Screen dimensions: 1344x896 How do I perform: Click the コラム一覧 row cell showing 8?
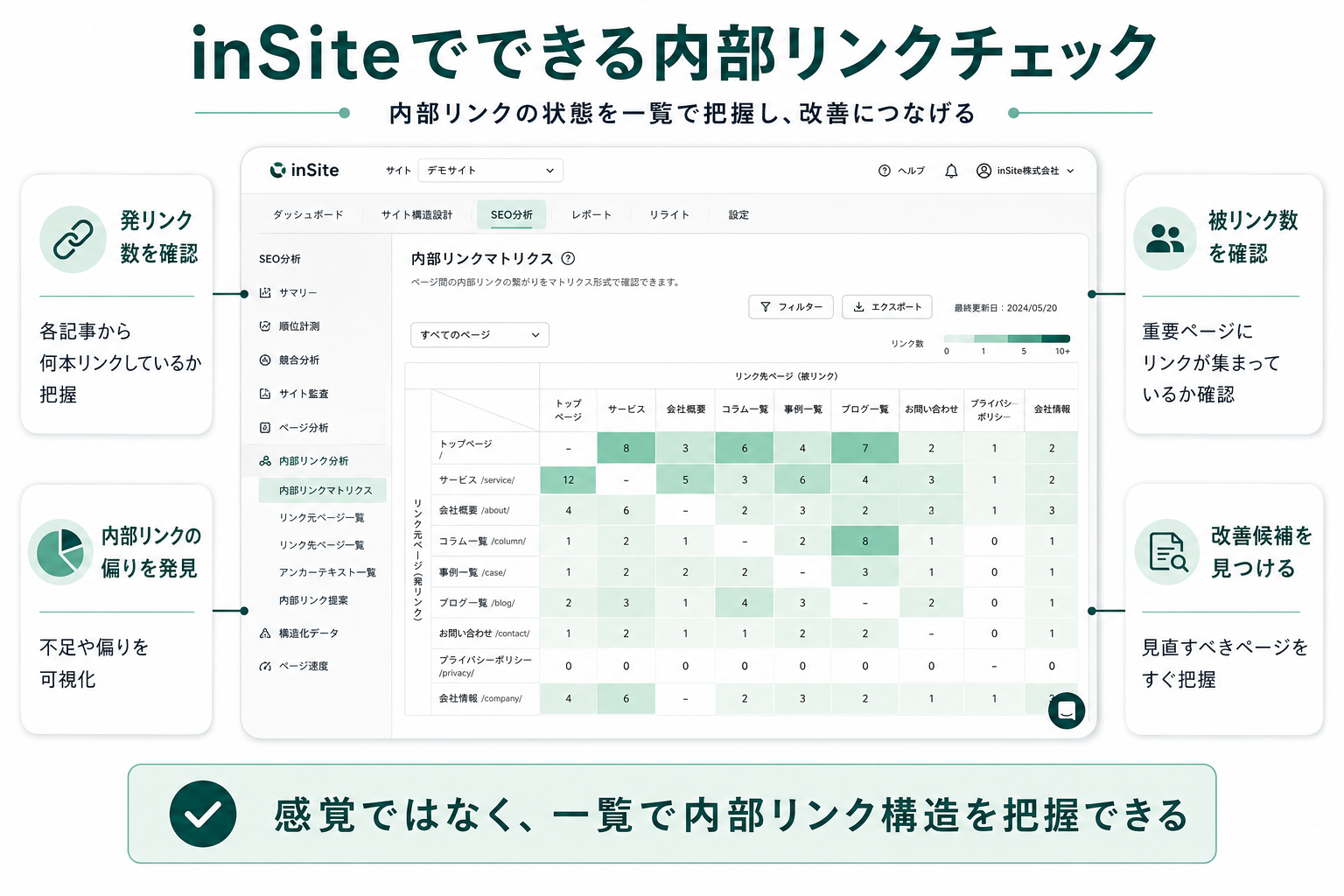click(865, 541)
